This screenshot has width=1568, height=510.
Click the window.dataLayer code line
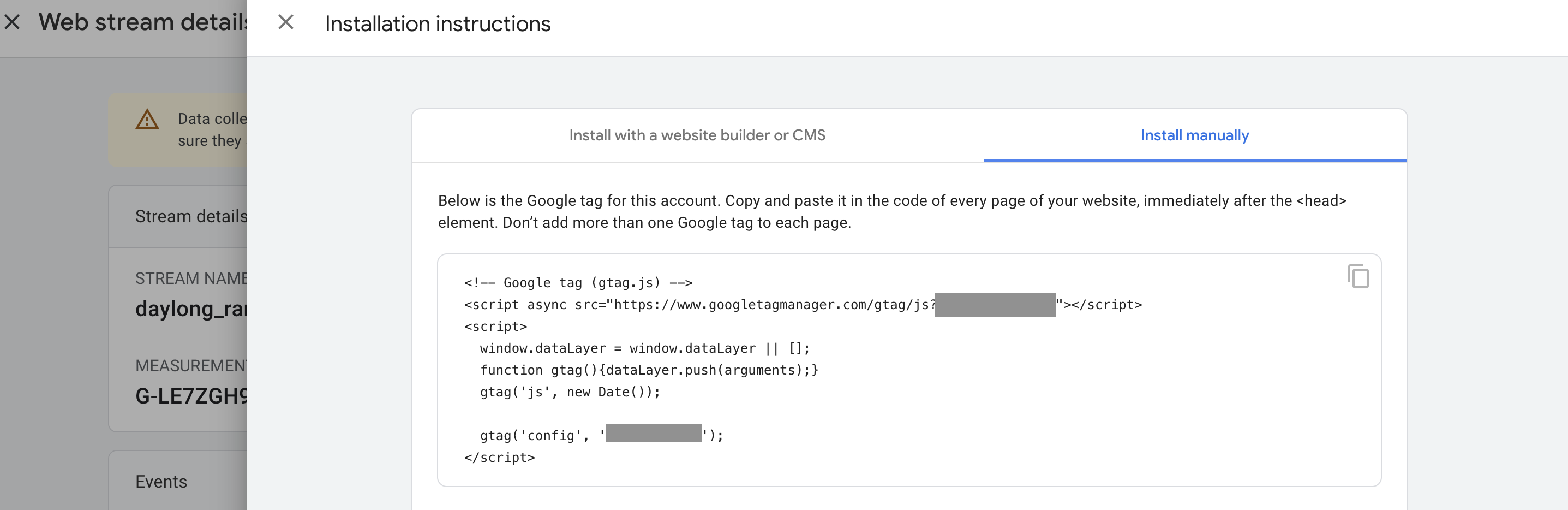[x=645, y=348]
